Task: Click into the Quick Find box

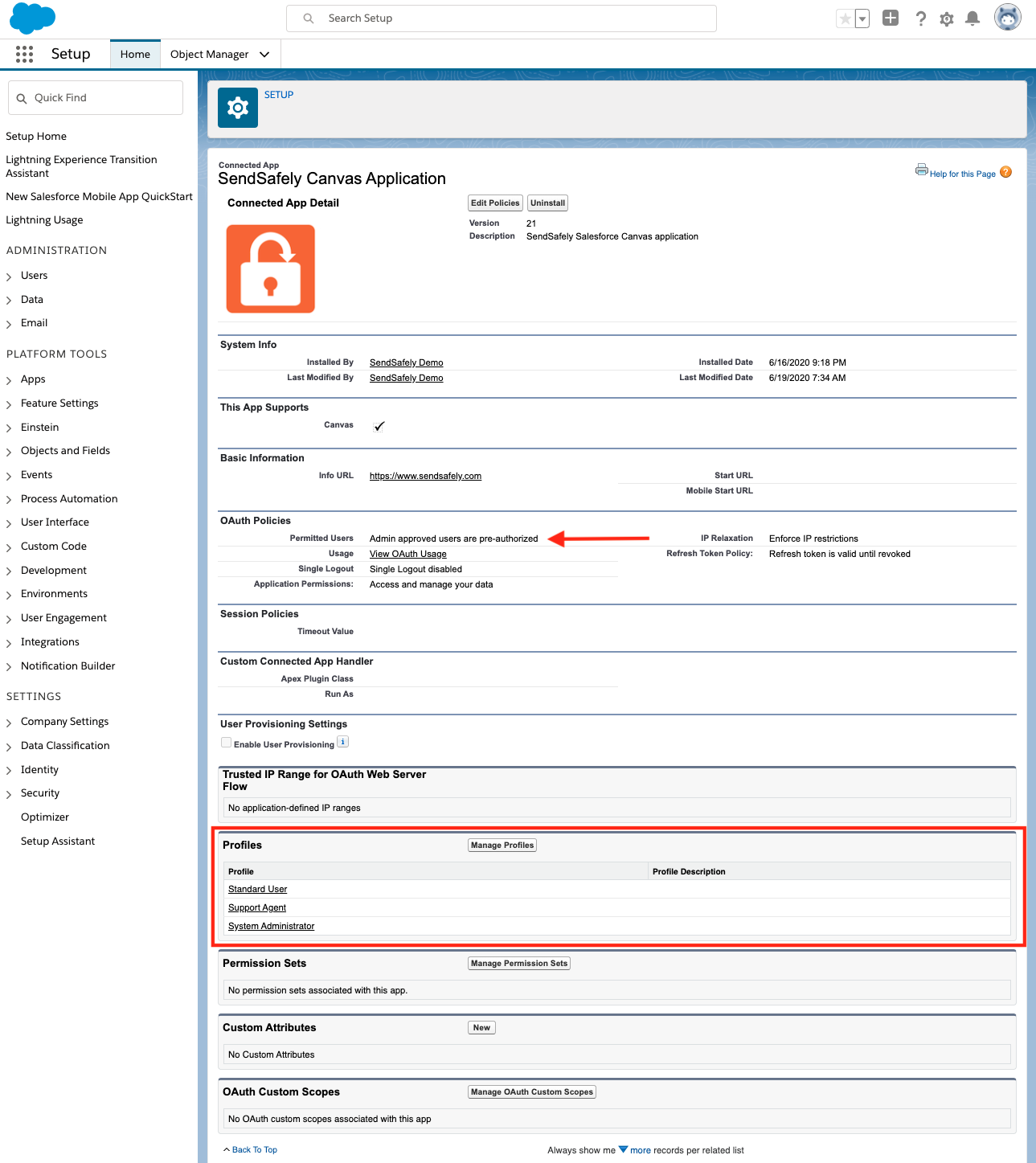Action: point(96,97)
